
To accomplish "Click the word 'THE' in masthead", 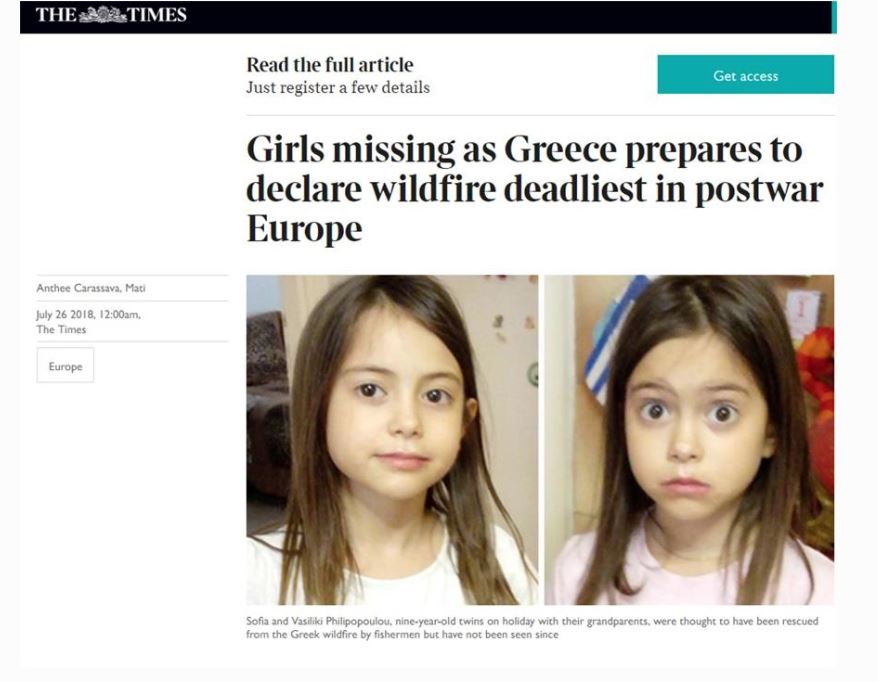I will click(56, 15).
